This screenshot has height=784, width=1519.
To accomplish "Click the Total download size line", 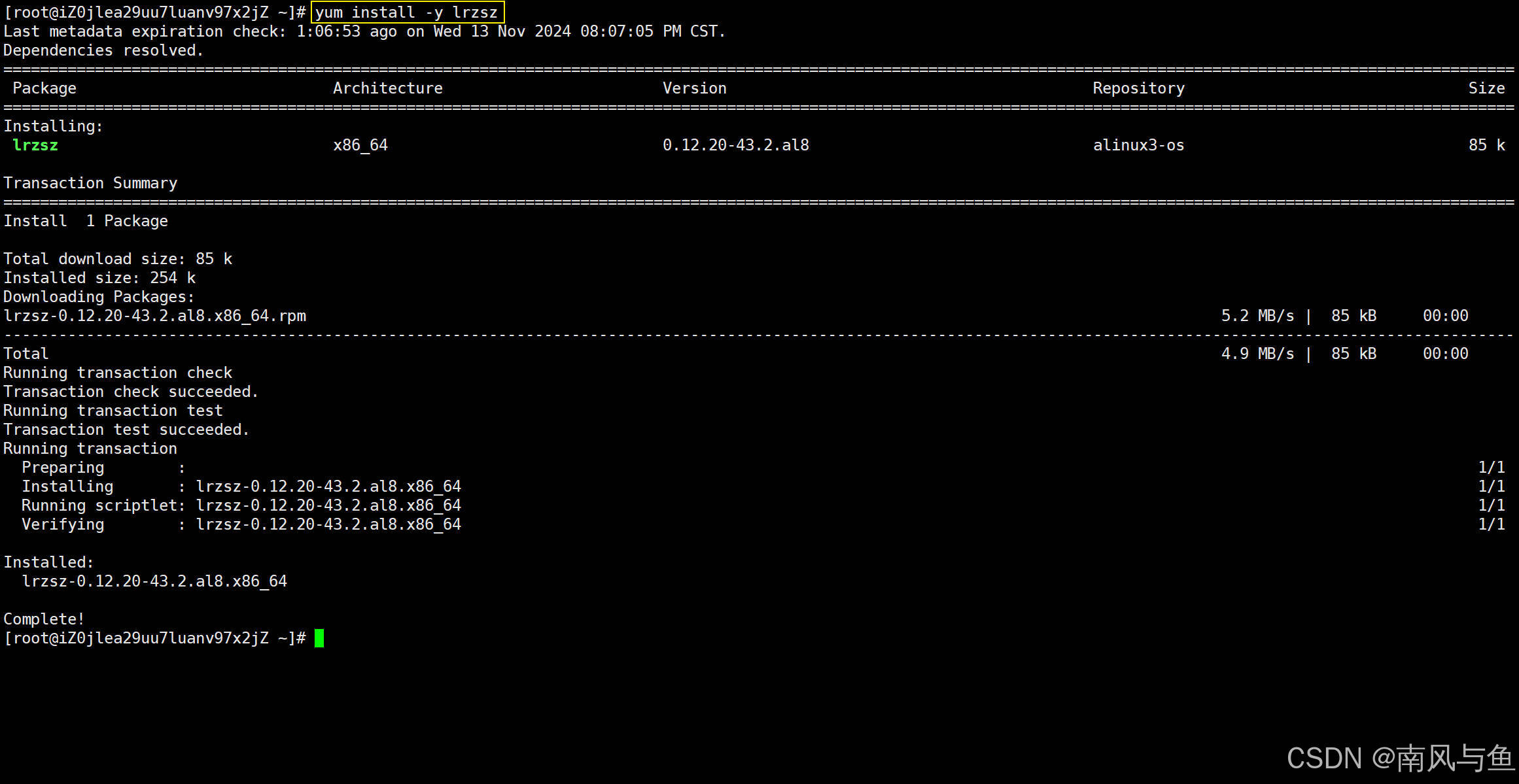I will 118,259.
